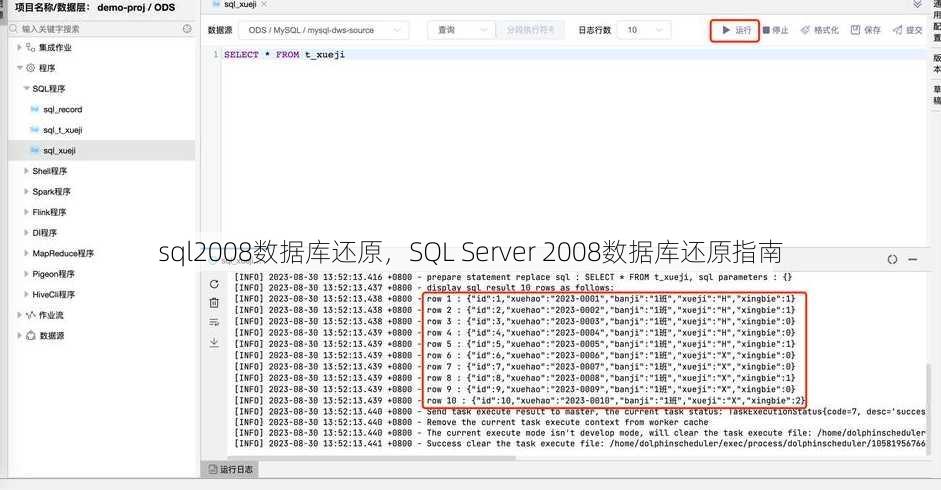
Task: Refresh the log with the reload icon
Action: point(214,284)
